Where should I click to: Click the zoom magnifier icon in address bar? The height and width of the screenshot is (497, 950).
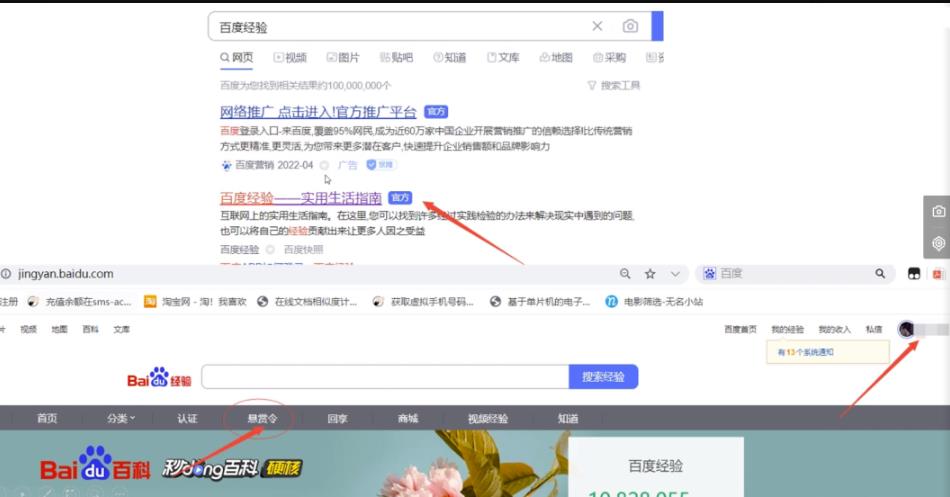click(x=625, y=273)
